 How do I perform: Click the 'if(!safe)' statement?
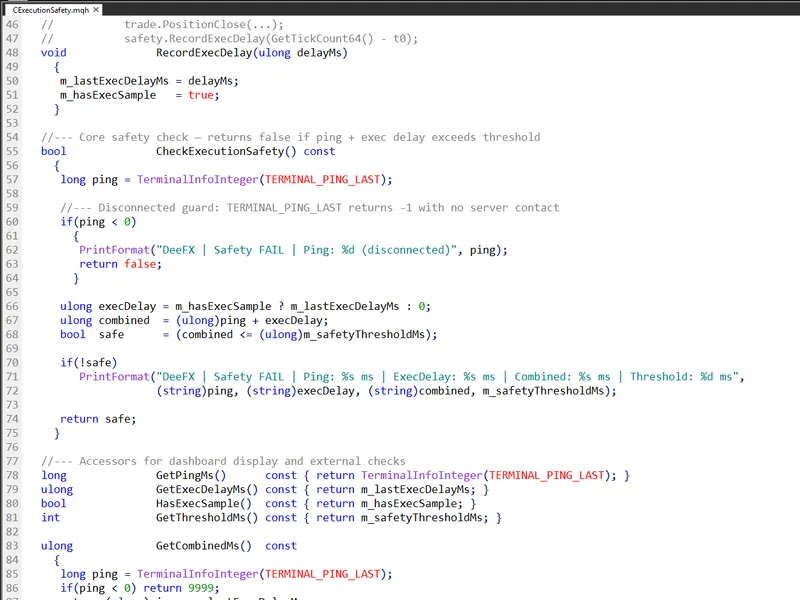coord(89,362)
